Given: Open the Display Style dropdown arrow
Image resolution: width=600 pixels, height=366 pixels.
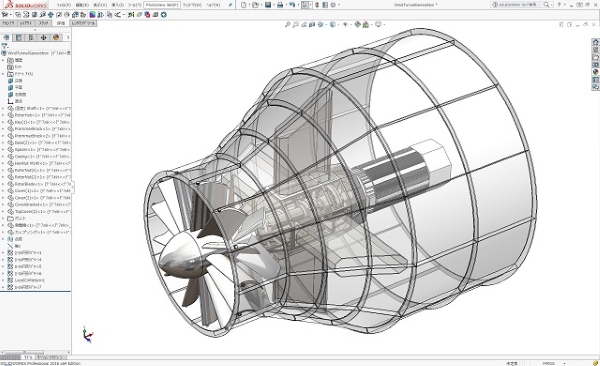Looking at the screenshot, I should coord(339,25).
